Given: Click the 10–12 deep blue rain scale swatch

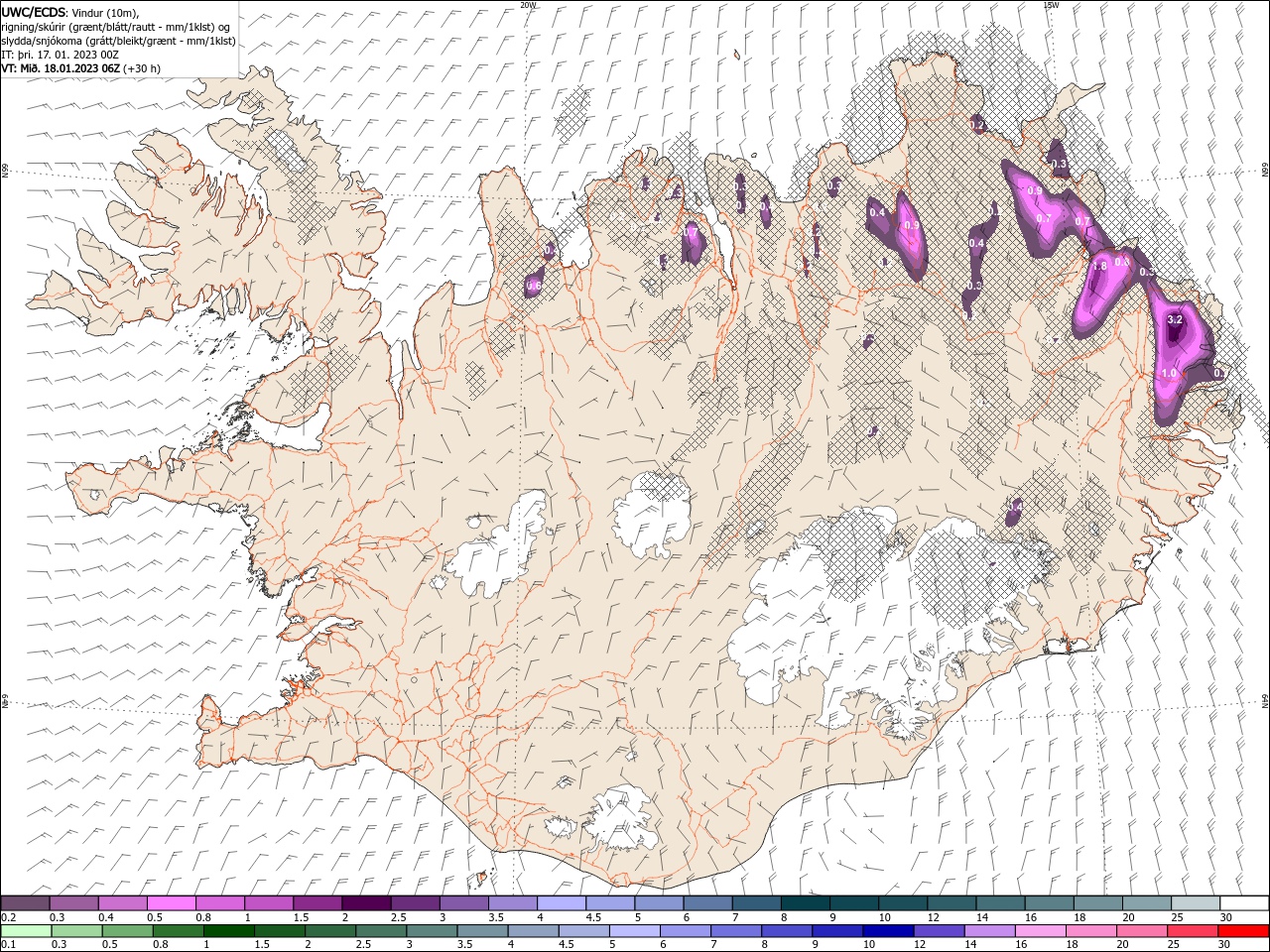Looking at the screenshot, I should 888,931.
